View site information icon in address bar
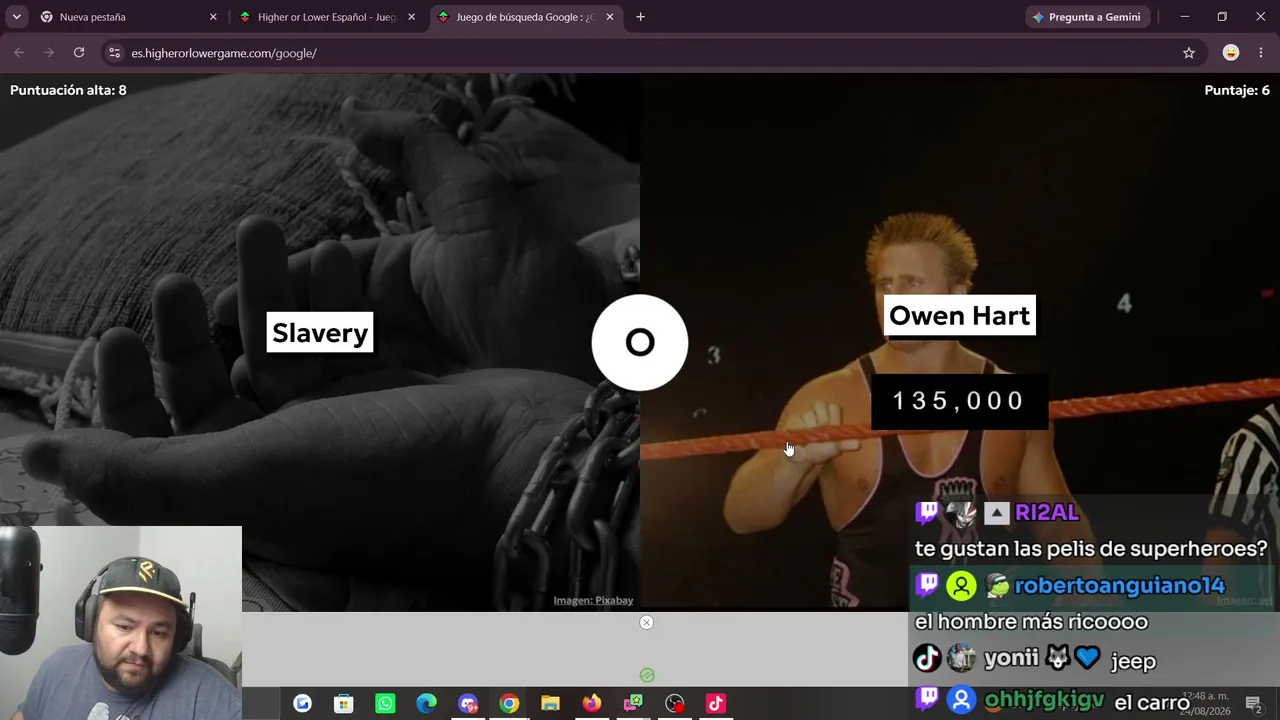This screenshot has width=1280, height=720. coord(114,53)
